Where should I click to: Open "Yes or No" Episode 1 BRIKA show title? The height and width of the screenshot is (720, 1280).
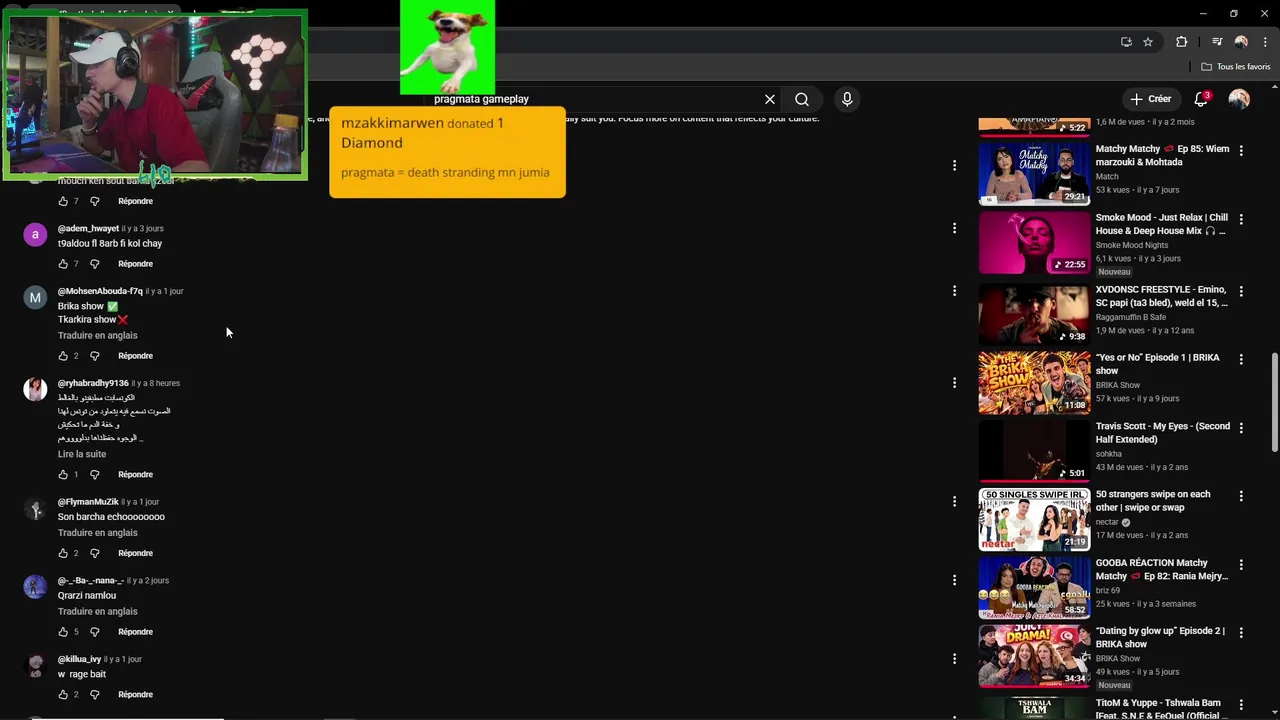[1157, 364]
